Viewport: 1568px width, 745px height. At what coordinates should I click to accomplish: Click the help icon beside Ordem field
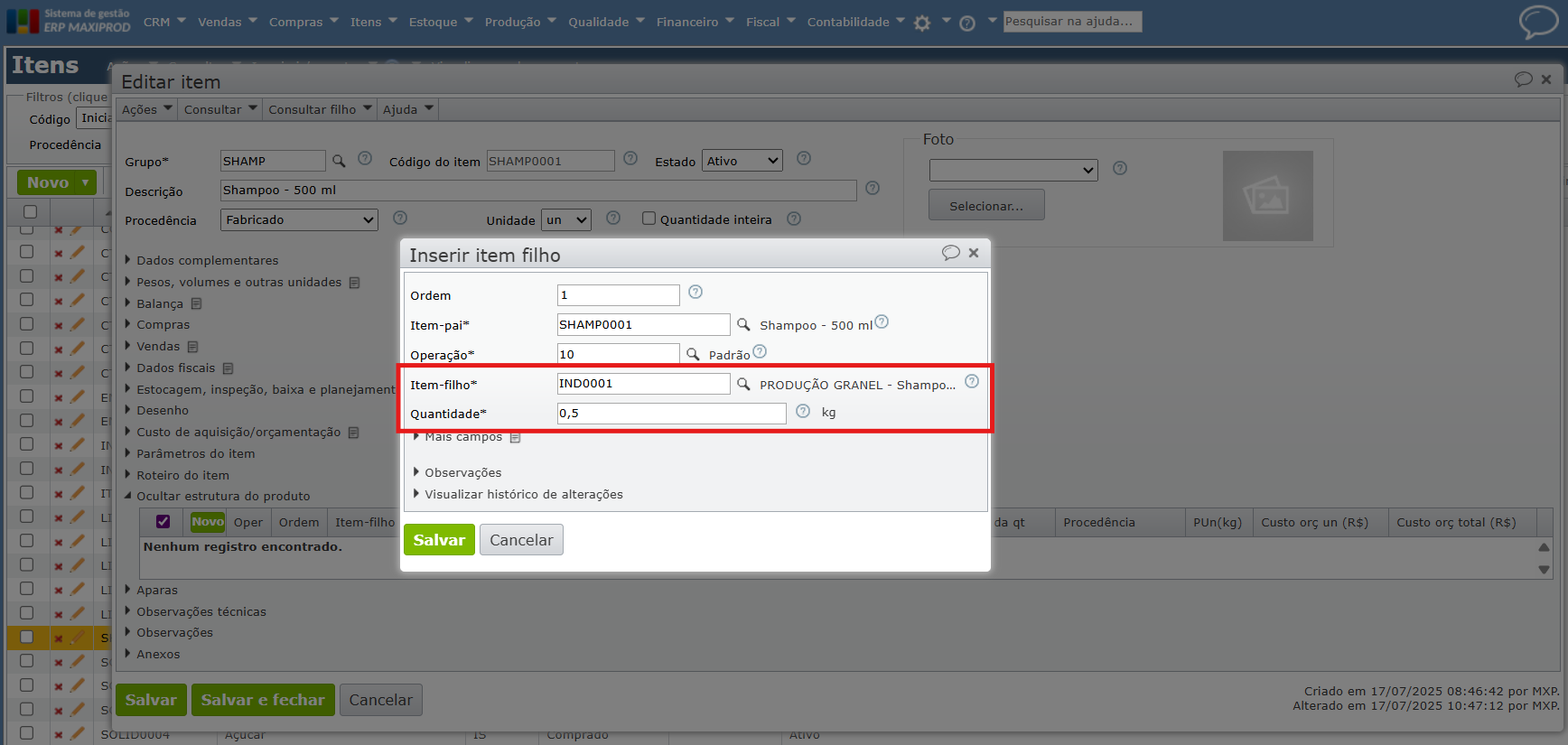click(x=695, y=292)
